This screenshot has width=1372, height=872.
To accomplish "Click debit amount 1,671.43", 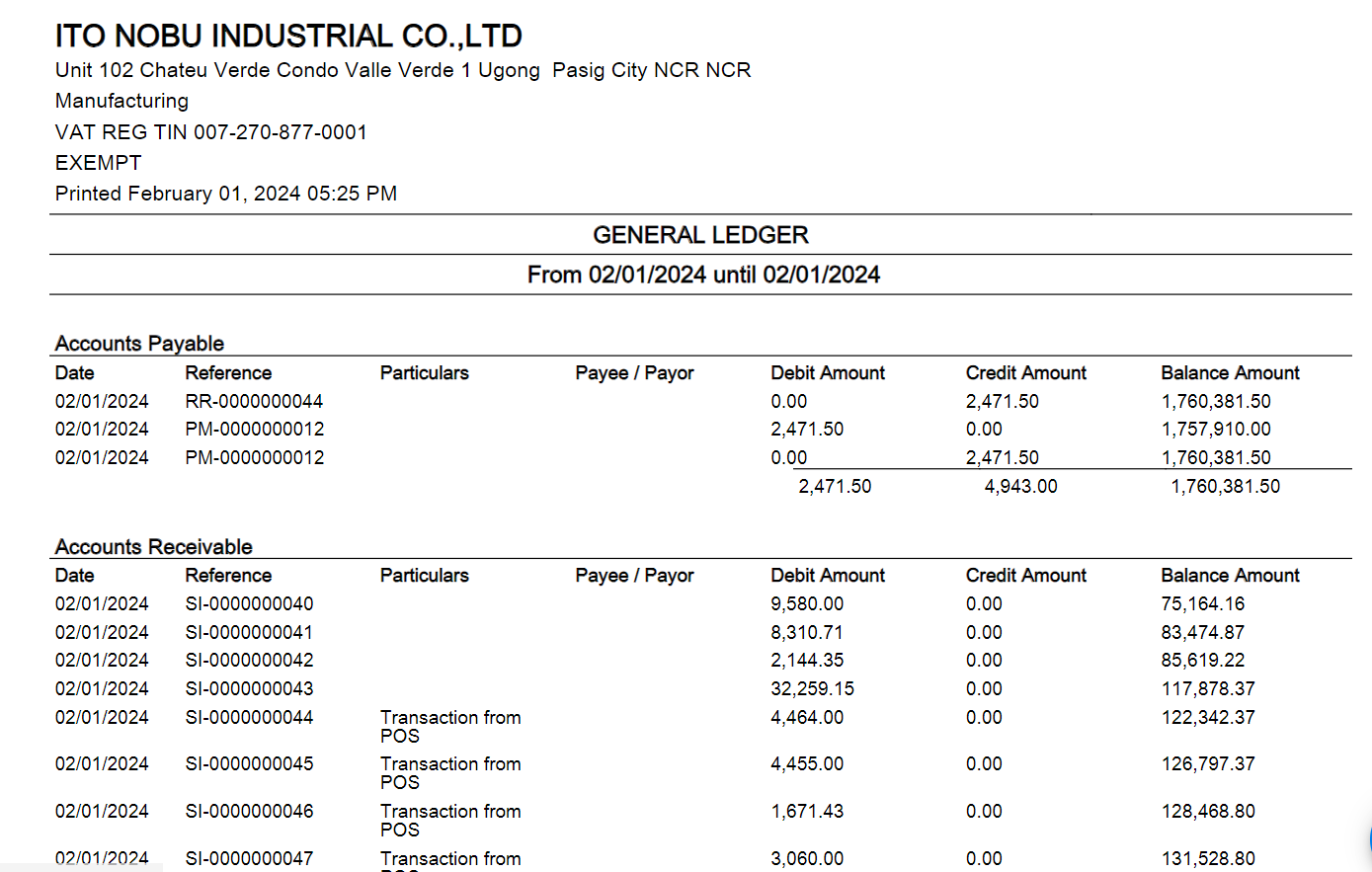I will tap(807, 812).
